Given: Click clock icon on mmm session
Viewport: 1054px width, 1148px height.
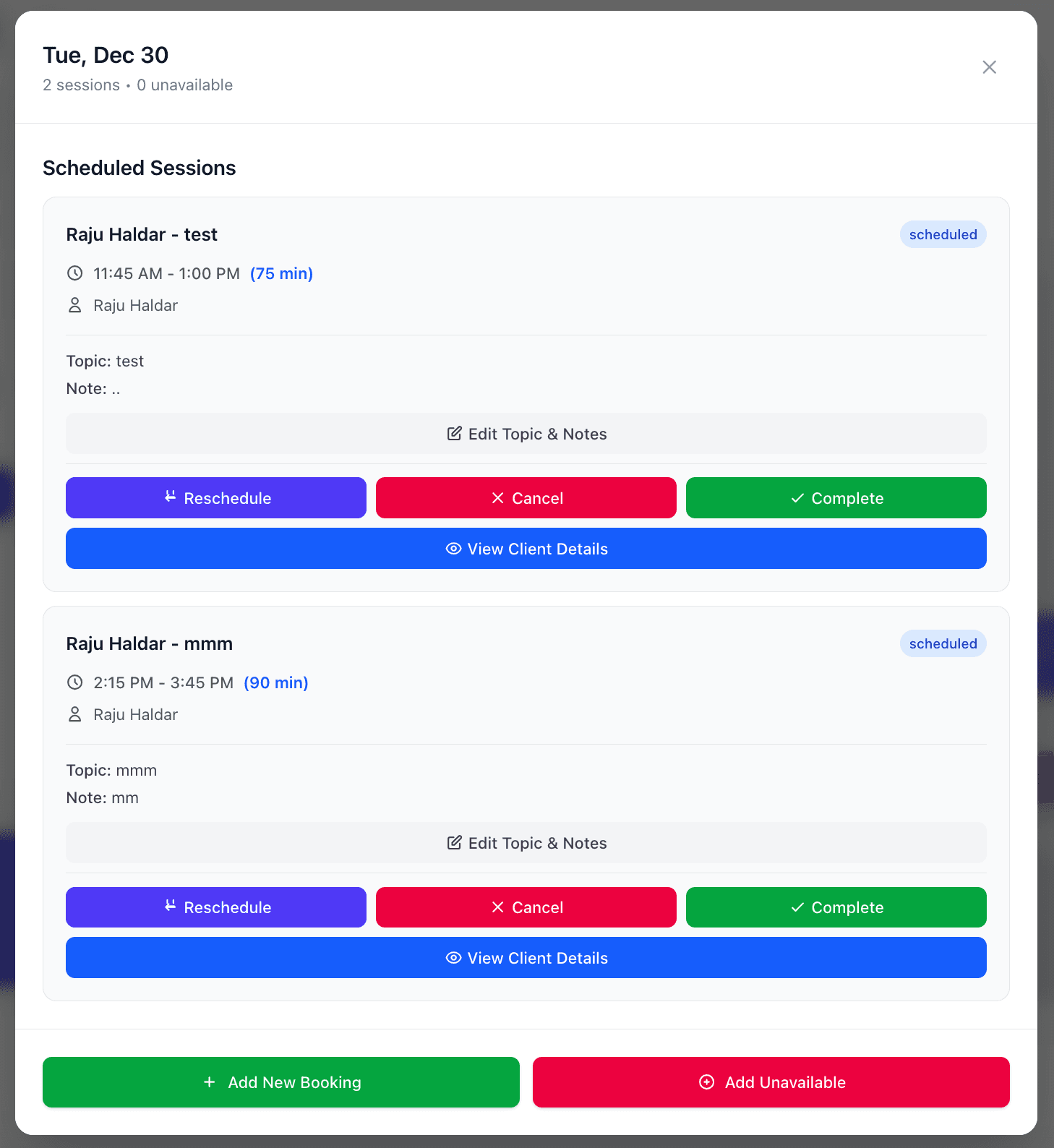Looking at the screenshot, I should click(x=75, y=682).
